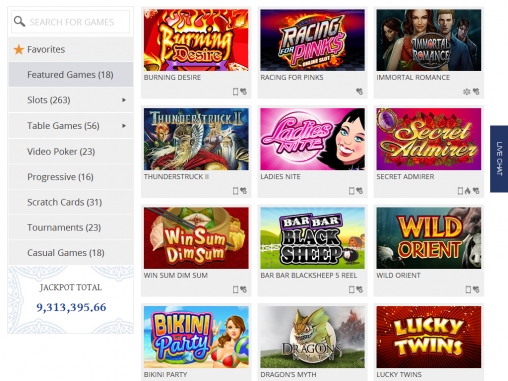Launch the Lucky Twins game thumbnail
The height and width of the screenshot is (381, 508).
coord(429,337)
